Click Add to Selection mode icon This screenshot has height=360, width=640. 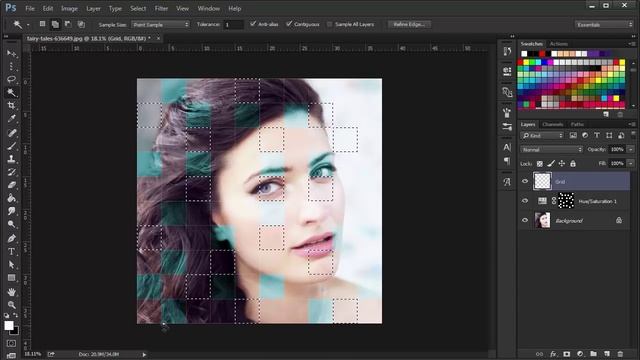point(55,24)
